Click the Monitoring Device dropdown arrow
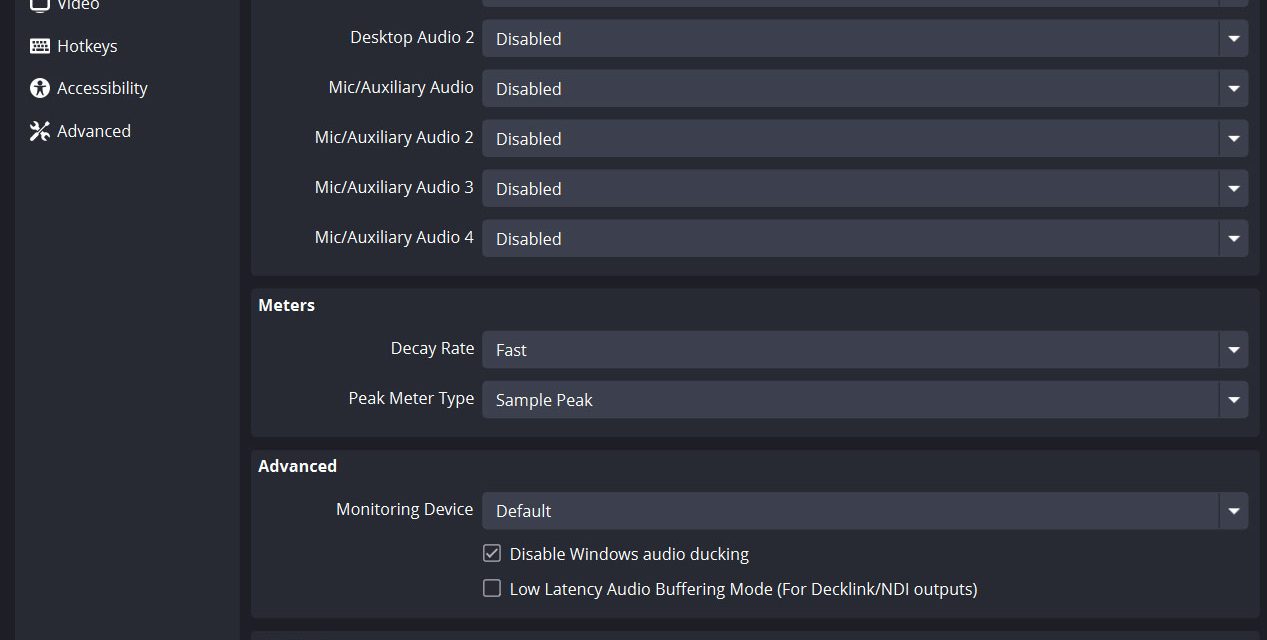The image size is (1267, 640). tap(1233, 511)
